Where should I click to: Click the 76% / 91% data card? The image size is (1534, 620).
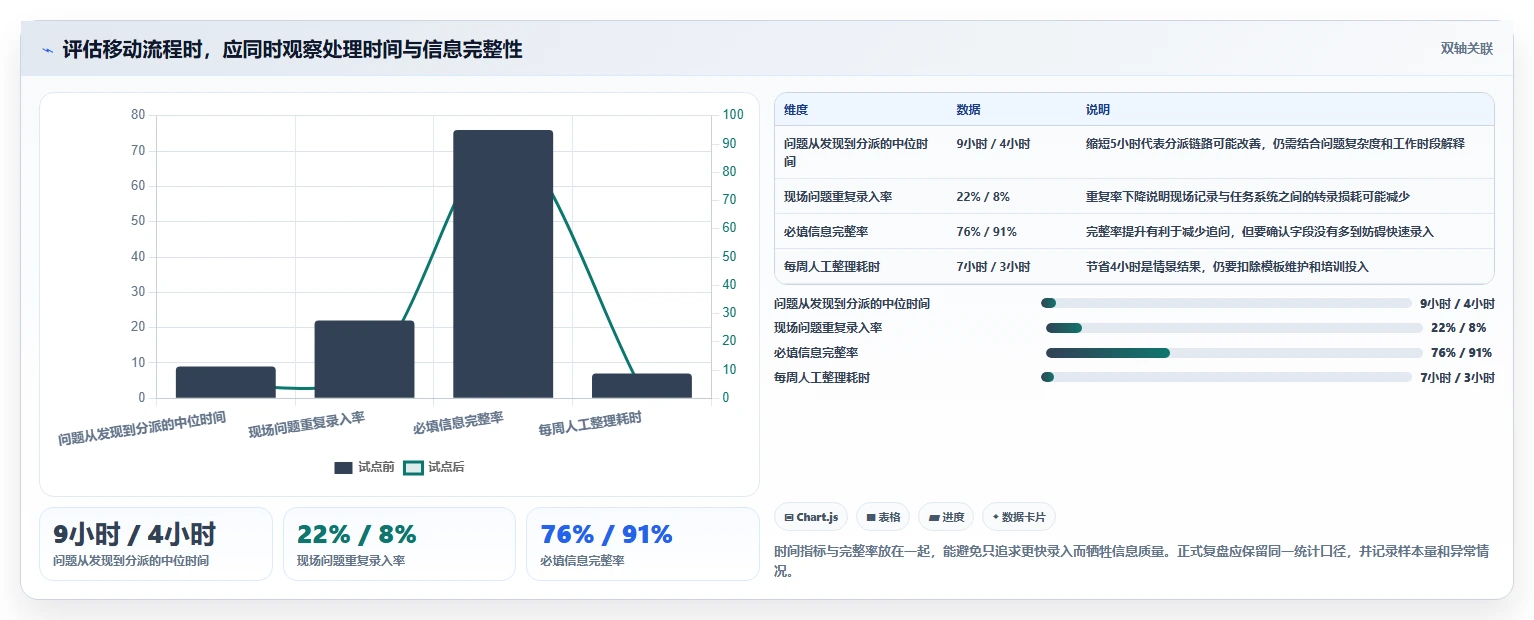point(643,544)
